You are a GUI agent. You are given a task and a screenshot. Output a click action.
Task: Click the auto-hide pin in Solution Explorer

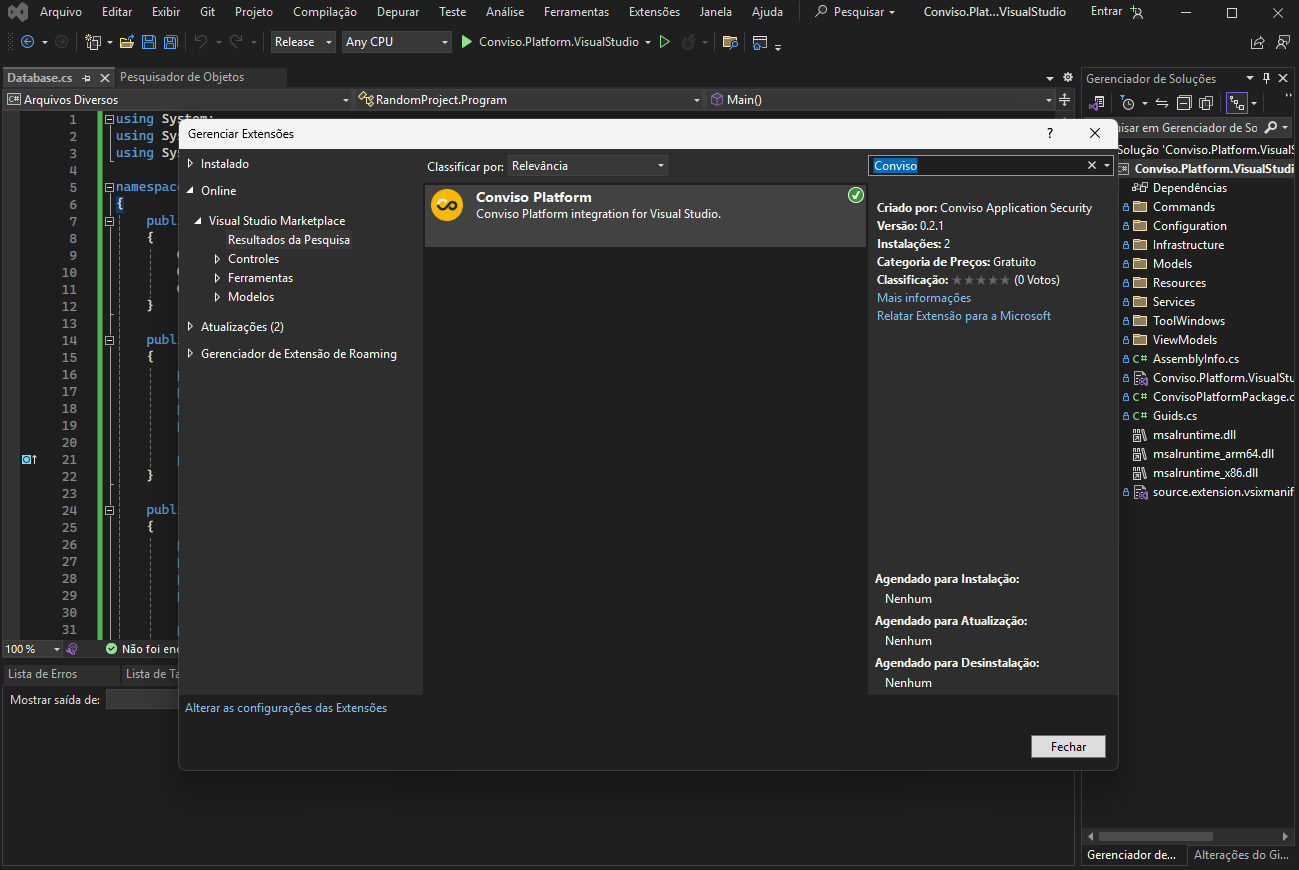(1266, 78)
